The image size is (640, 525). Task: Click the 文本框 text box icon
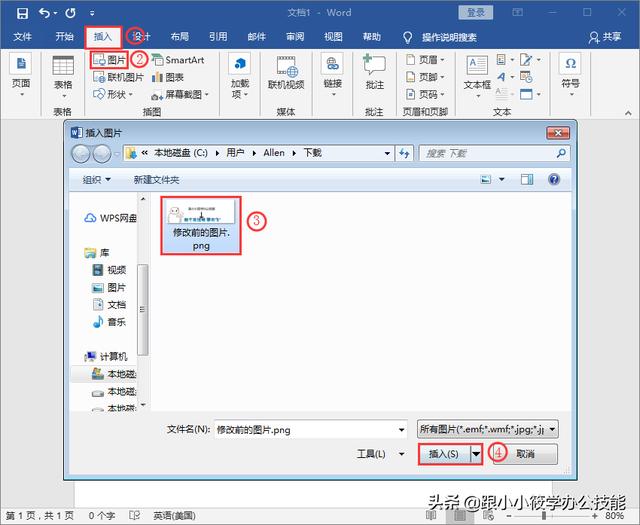tap(477, 72)
